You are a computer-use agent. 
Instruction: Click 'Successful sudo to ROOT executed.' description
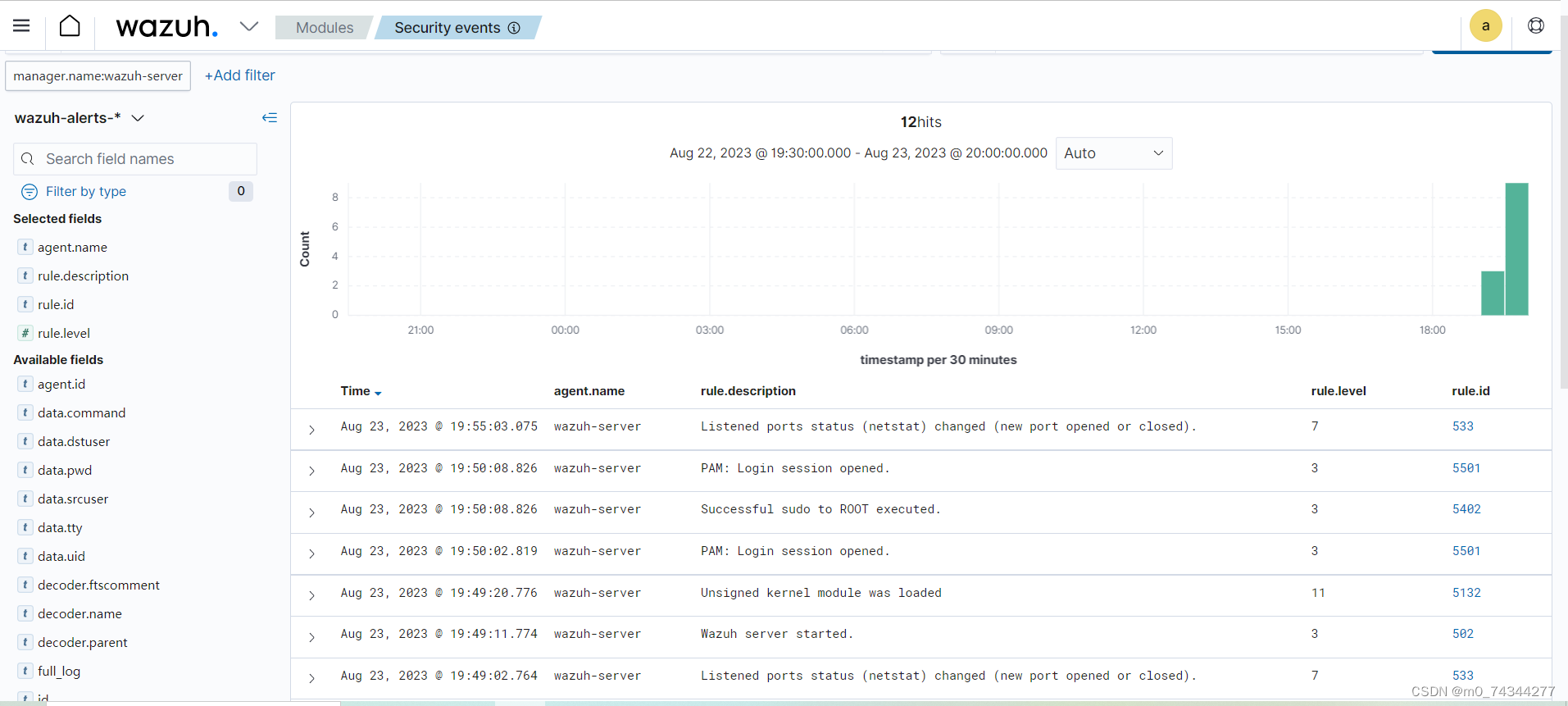click(x=820, y=509)
